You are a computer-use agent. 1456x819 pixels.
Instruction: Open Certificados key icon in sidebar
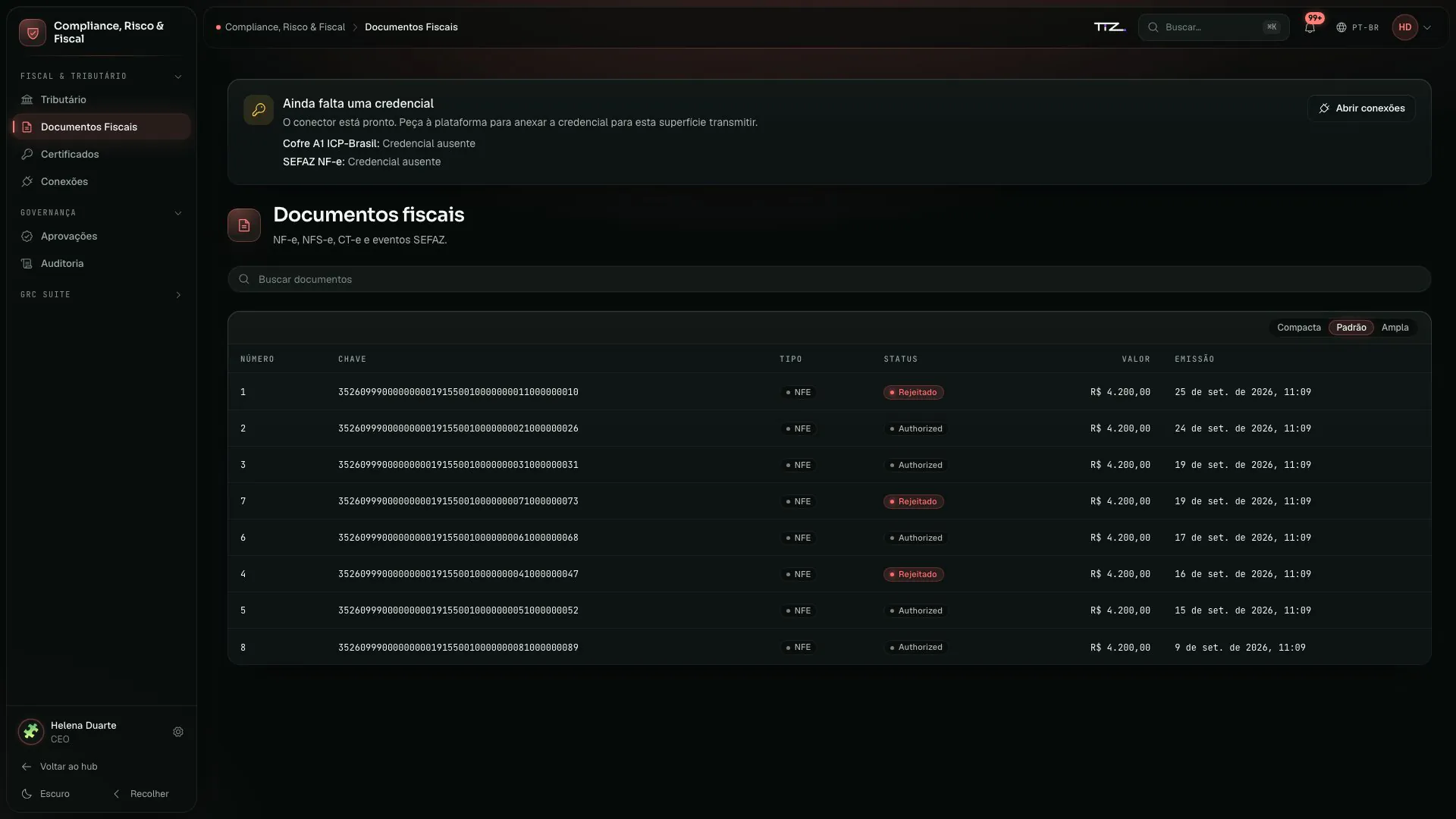(27, 154)
